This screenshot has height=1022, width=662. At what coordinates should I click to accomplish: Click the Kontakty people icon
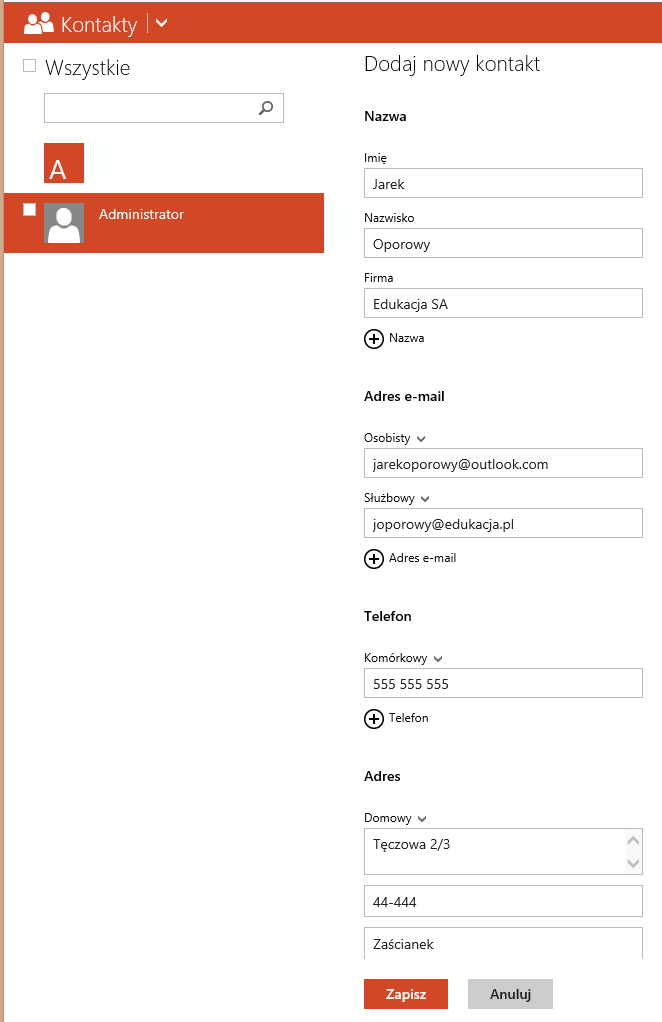pyautogui.click(x=38, y=23)
